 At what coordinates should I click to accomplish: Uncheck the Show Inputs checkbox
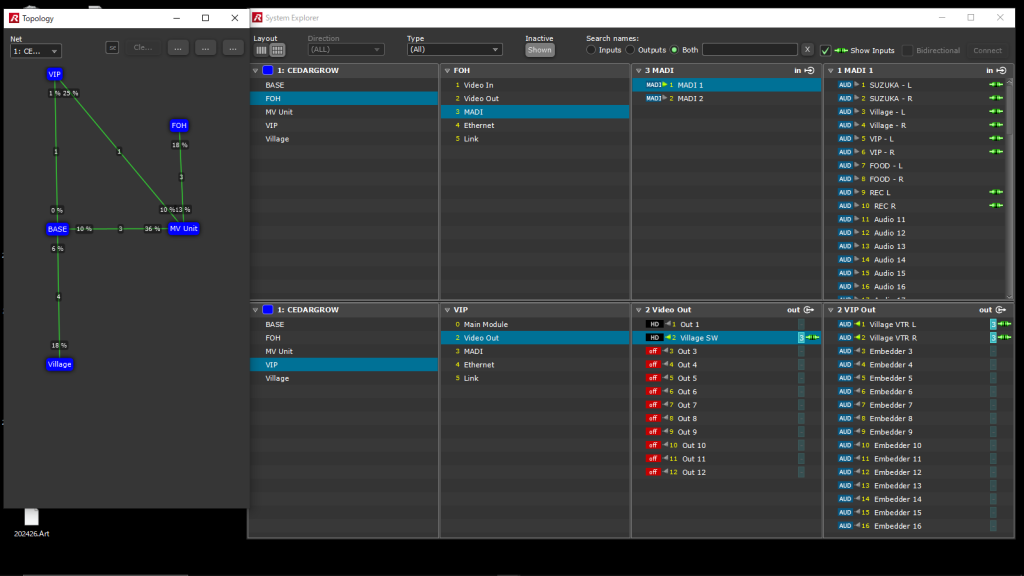(825, 50)
